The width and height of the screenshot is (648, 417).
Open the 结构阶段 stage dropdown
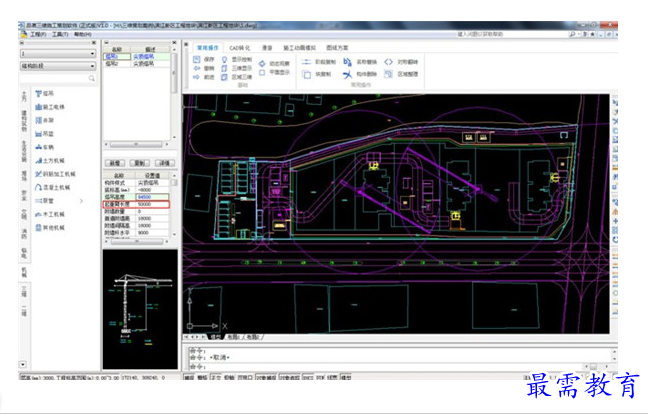(58, 66)
